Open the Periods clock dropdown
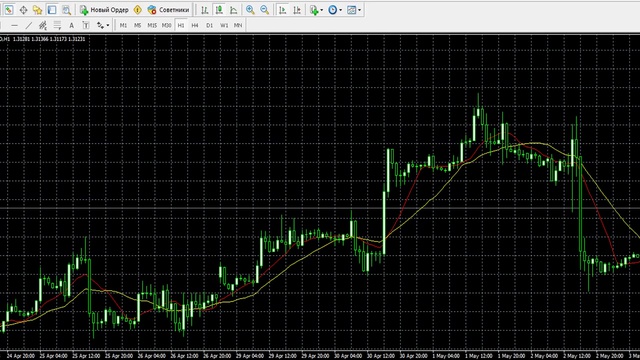The width and height of the screenshot is (640, 360). [335, 10]
